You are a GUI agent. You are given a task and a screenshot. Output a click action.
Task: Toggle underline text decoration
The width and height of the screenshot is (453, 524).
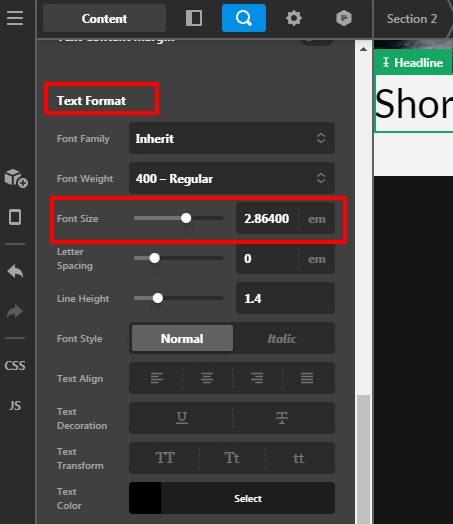(x=182, y=418)
